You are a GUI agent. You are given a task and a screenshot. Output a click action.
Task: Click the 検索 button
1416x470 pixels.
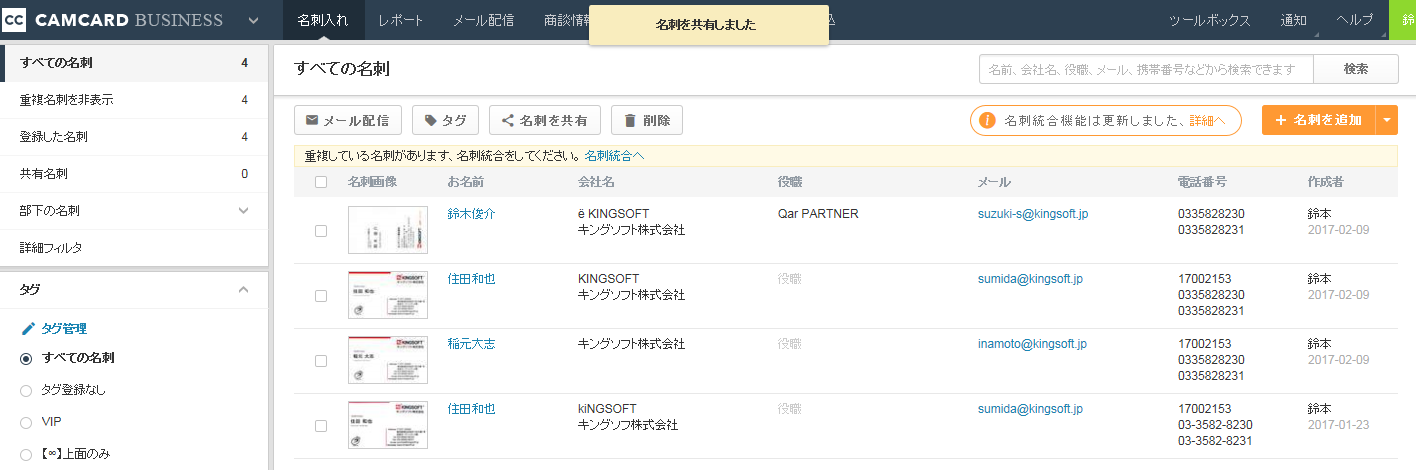(1356, 69)
